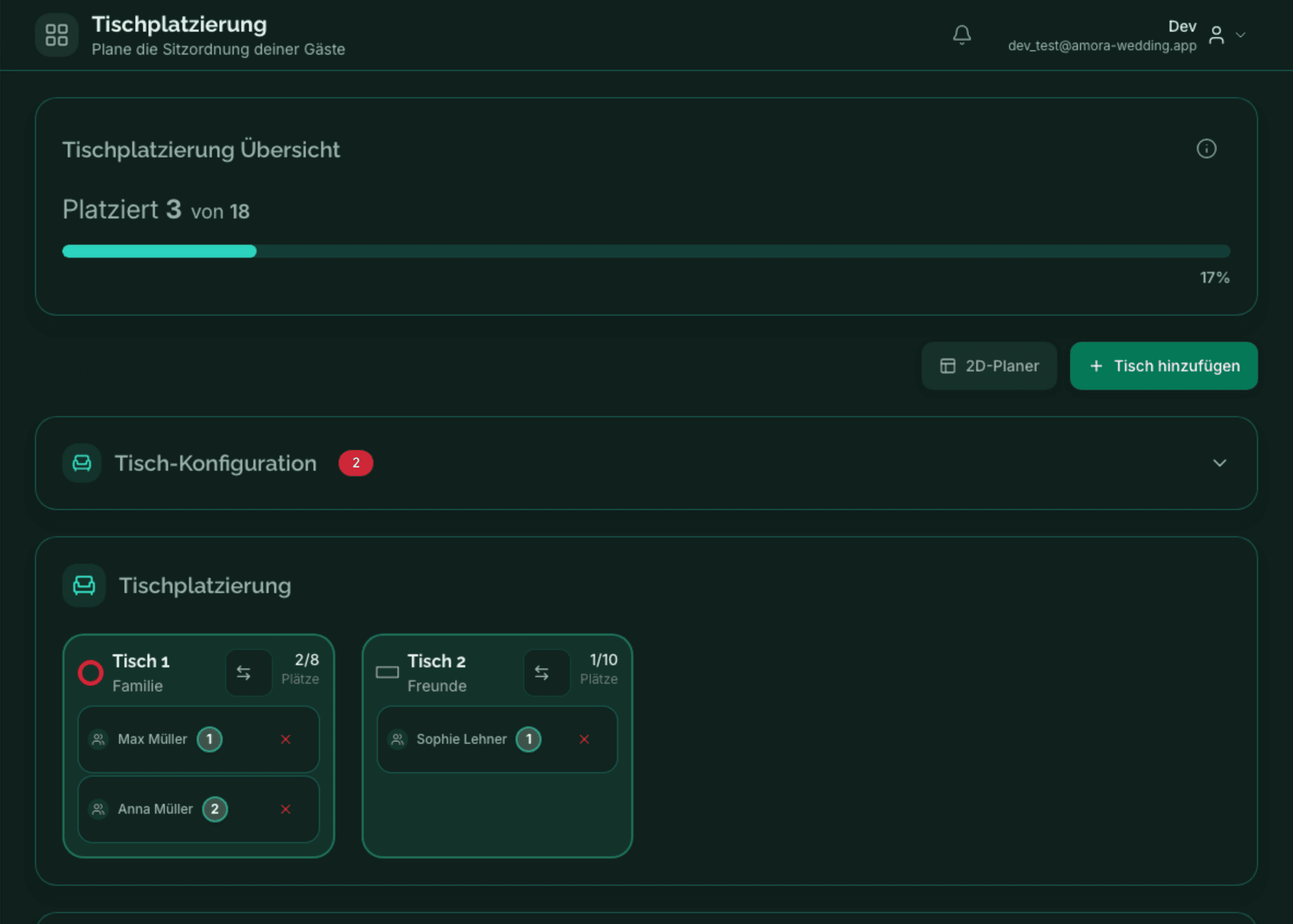Click the guest icon beside Max Müller

(98, 739)
